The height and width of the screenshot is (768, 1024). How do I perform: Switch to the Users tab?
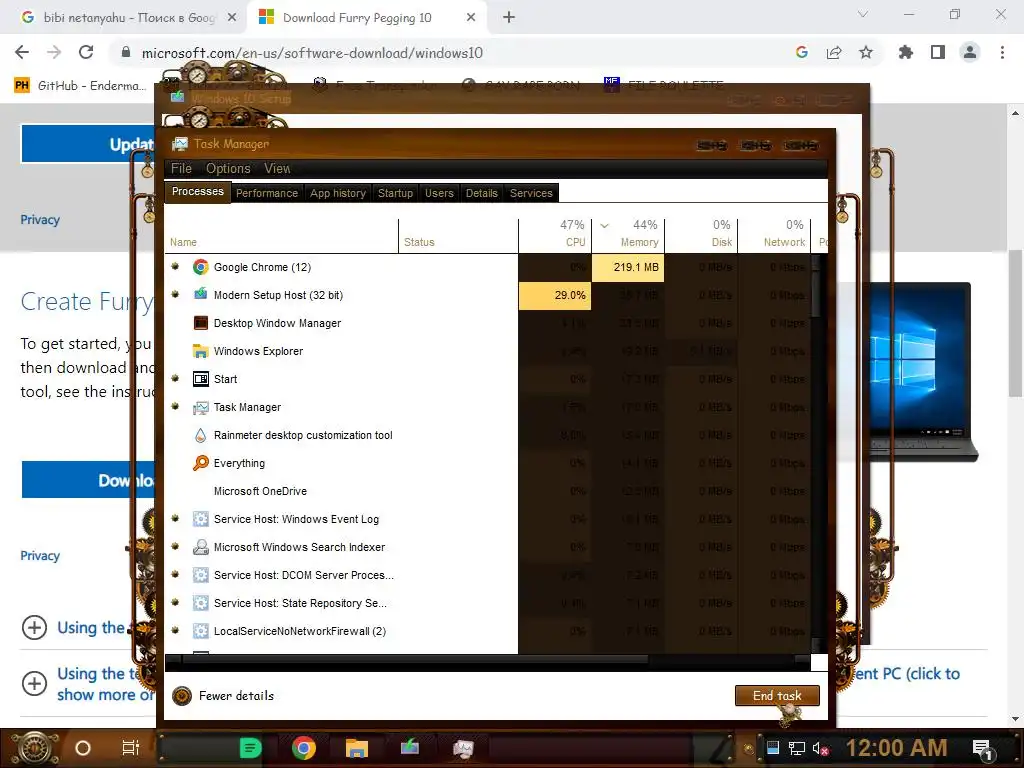pyautogui.click(x=439, y=193)
